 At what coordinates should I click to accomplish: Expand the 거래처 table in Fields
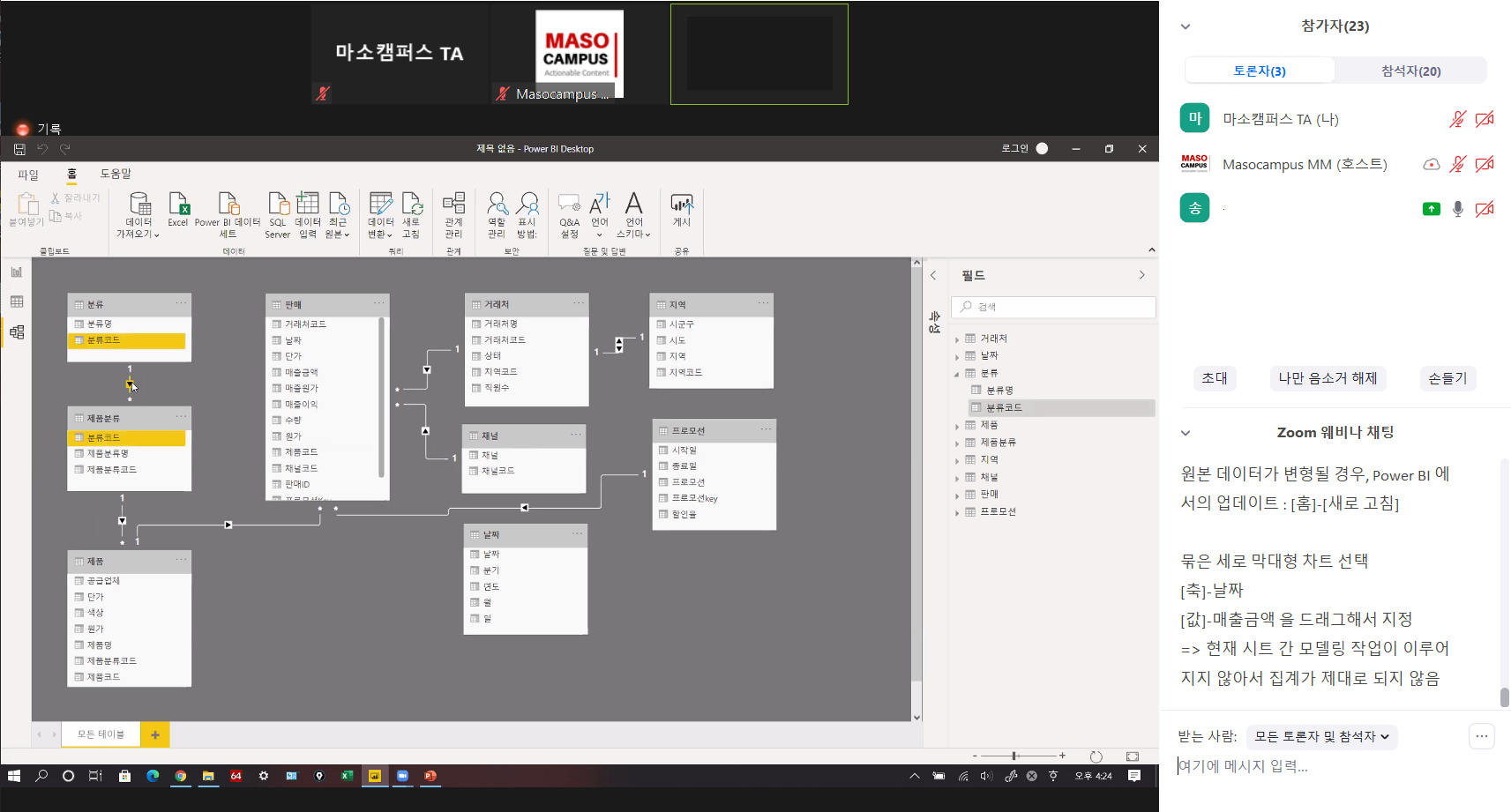pyautogui.click(x=957, y=339)
